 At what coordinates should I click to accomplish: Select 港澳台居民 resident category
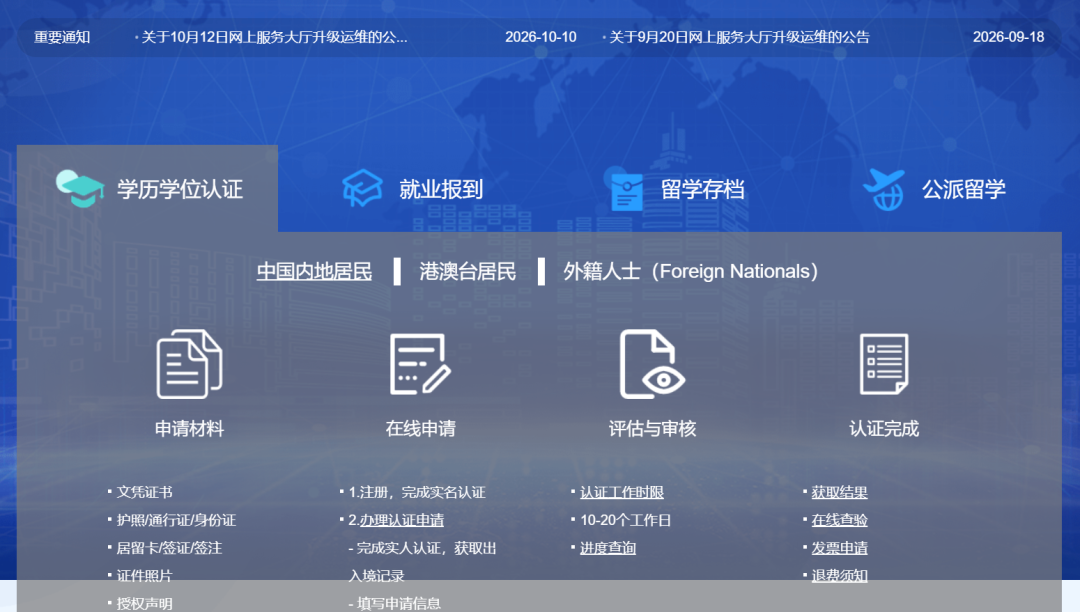pyautogui.click(x=468, y=271)
